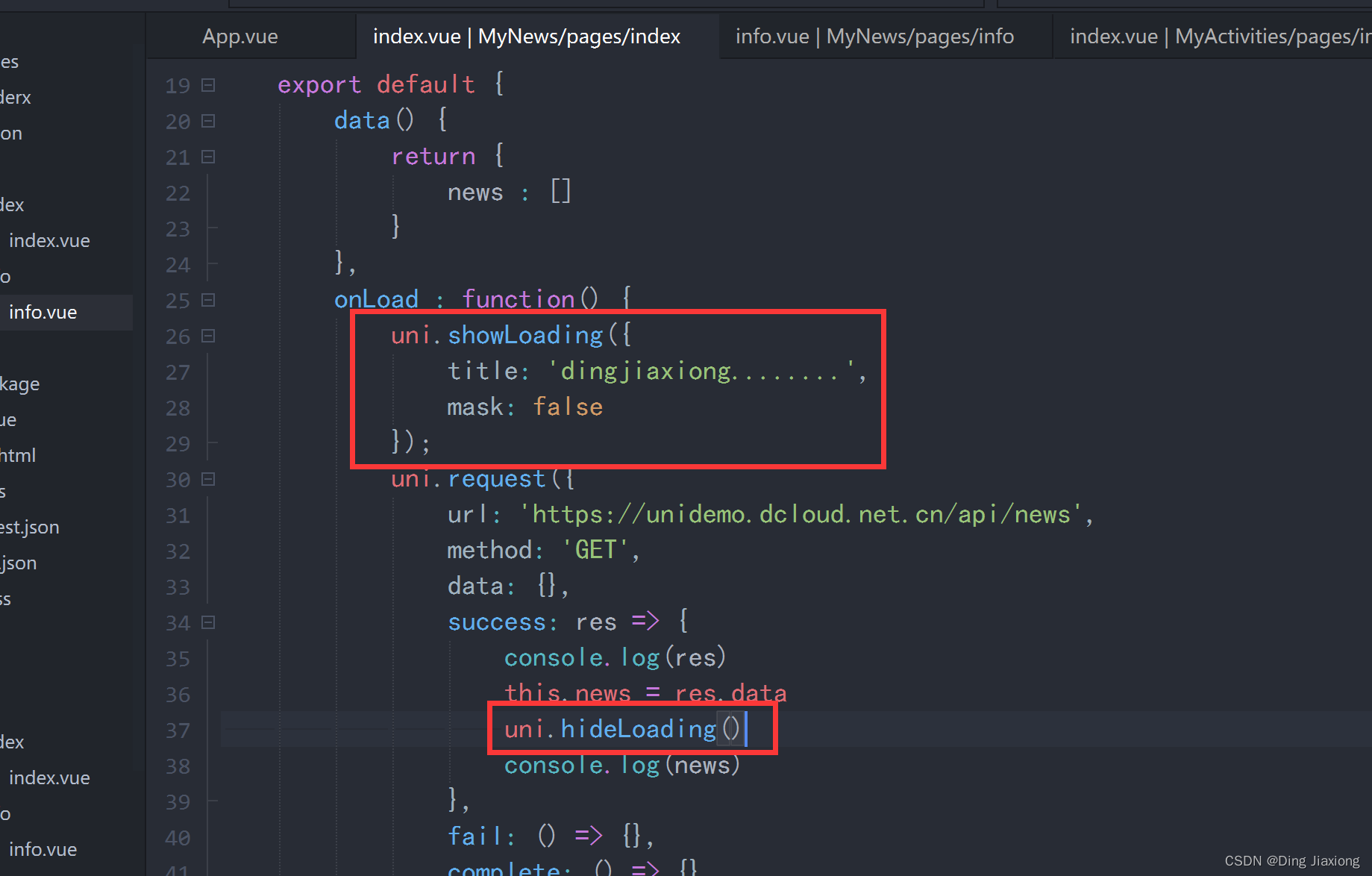Viewport: 1372px width, 876px height.
Task: Collapse the data() fold at line 20
Action: coord(209,121)
